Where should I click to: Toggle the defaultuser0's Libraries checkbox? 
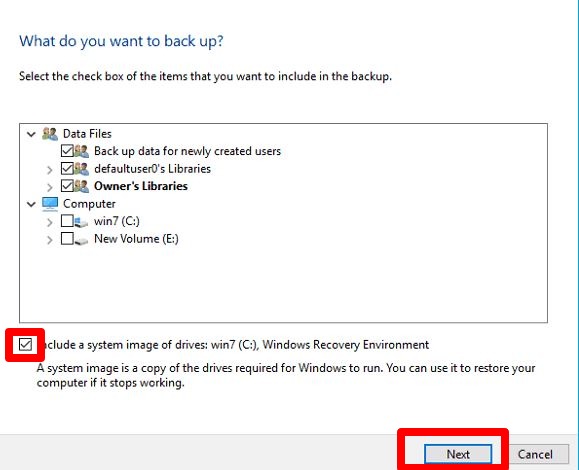pyautogui.click(x=67, y=168)
